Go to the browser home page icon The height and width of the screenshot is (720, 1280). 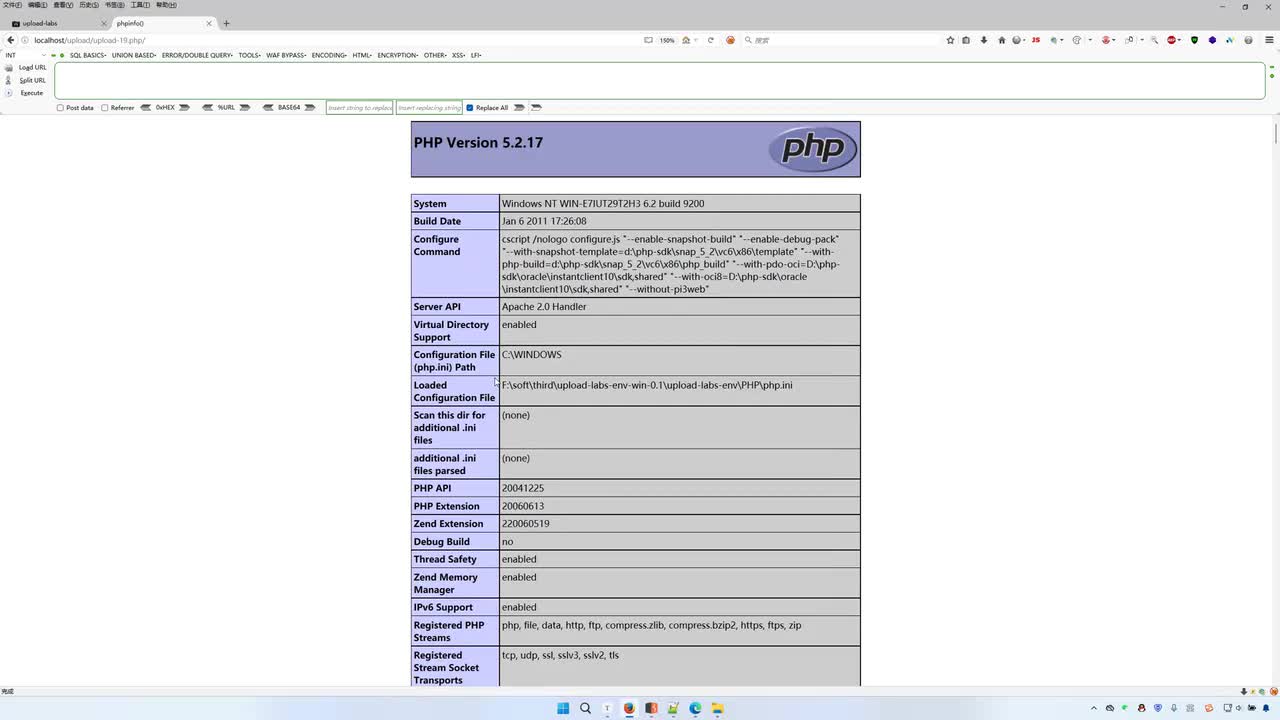[1002, 40]
